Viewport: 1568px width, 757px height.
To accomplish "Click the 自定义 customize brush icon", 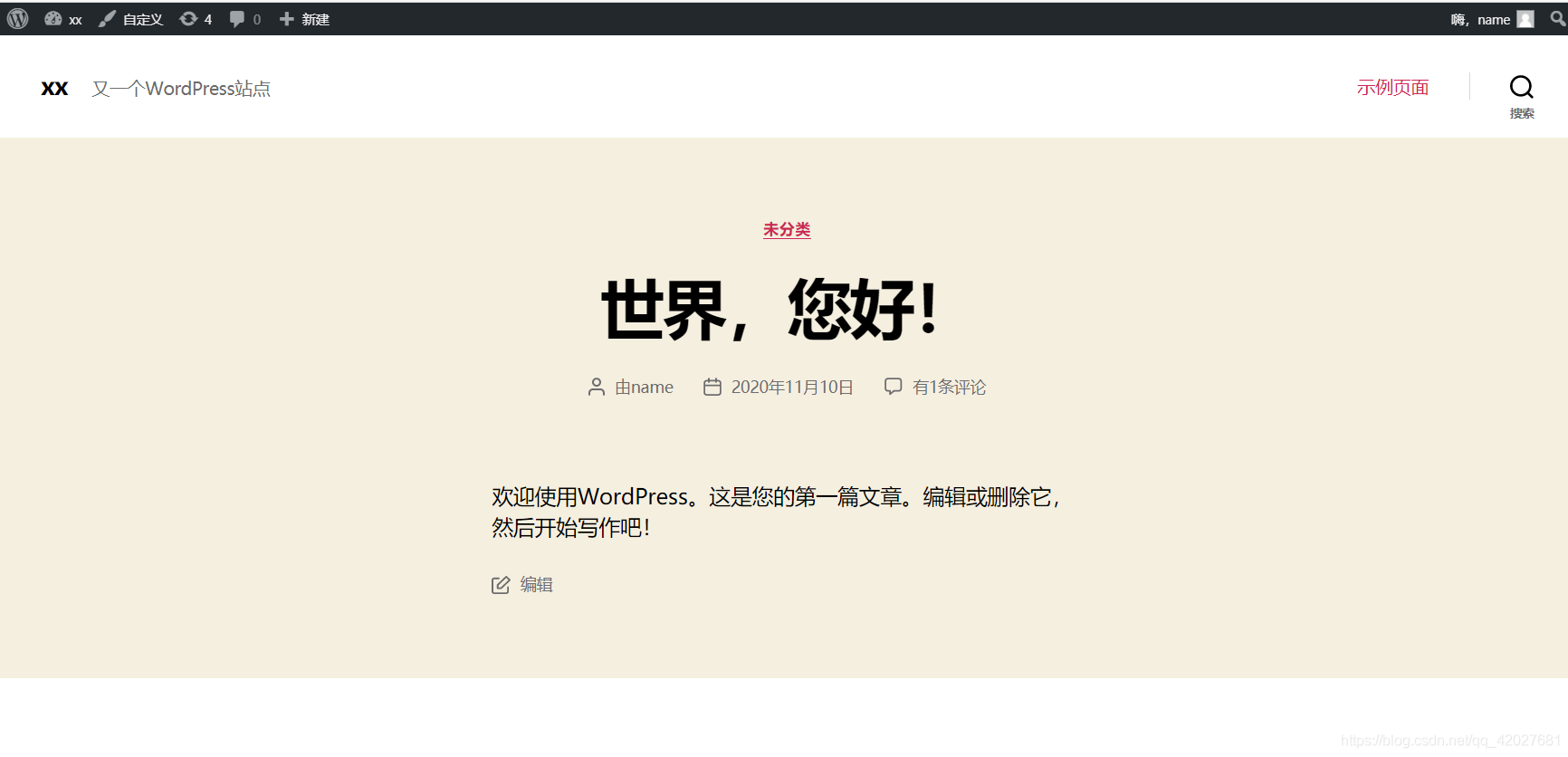I will 108,19.
